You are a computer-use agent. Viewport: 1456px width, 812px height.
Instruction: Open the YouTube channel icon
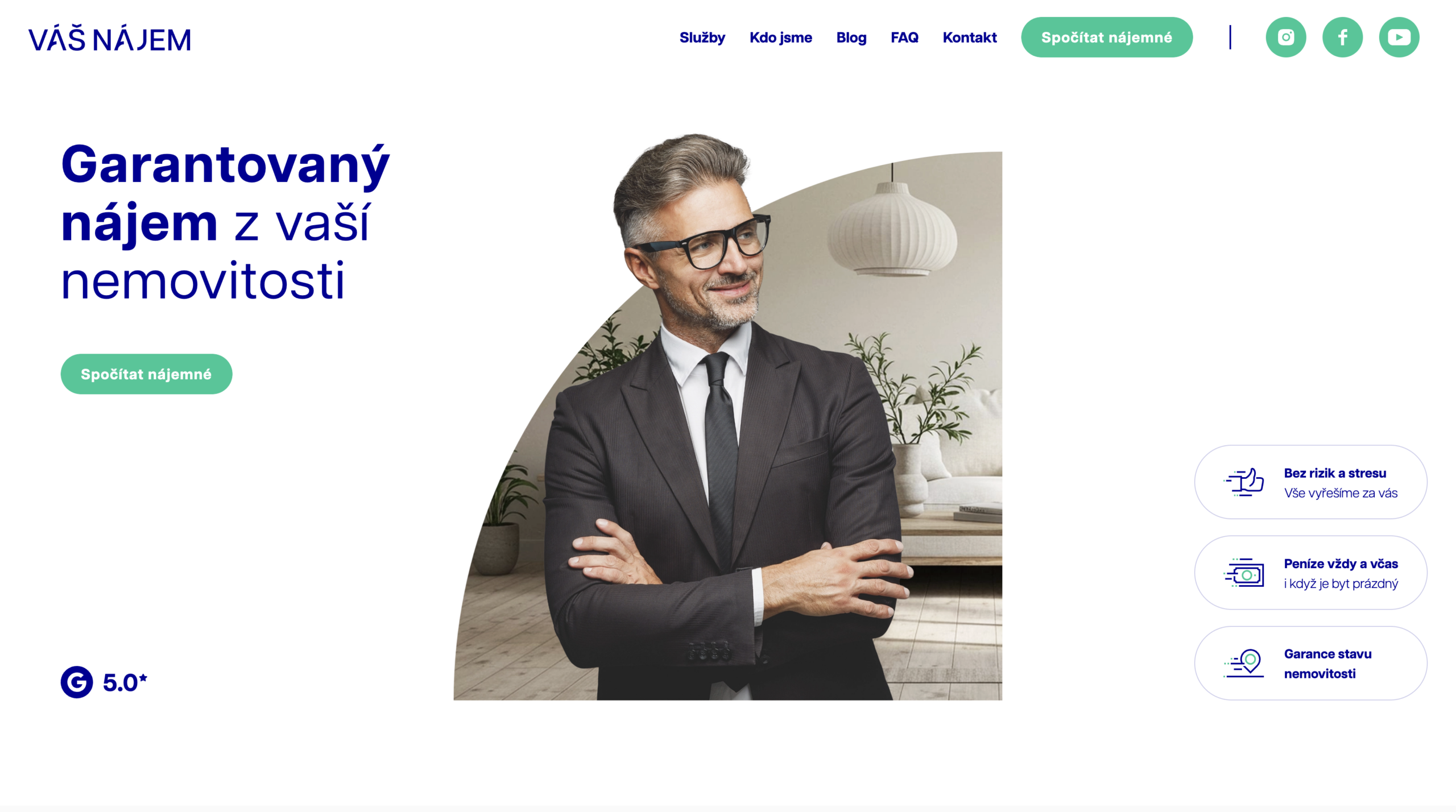pyautogui.click(x=1399, y=38)
